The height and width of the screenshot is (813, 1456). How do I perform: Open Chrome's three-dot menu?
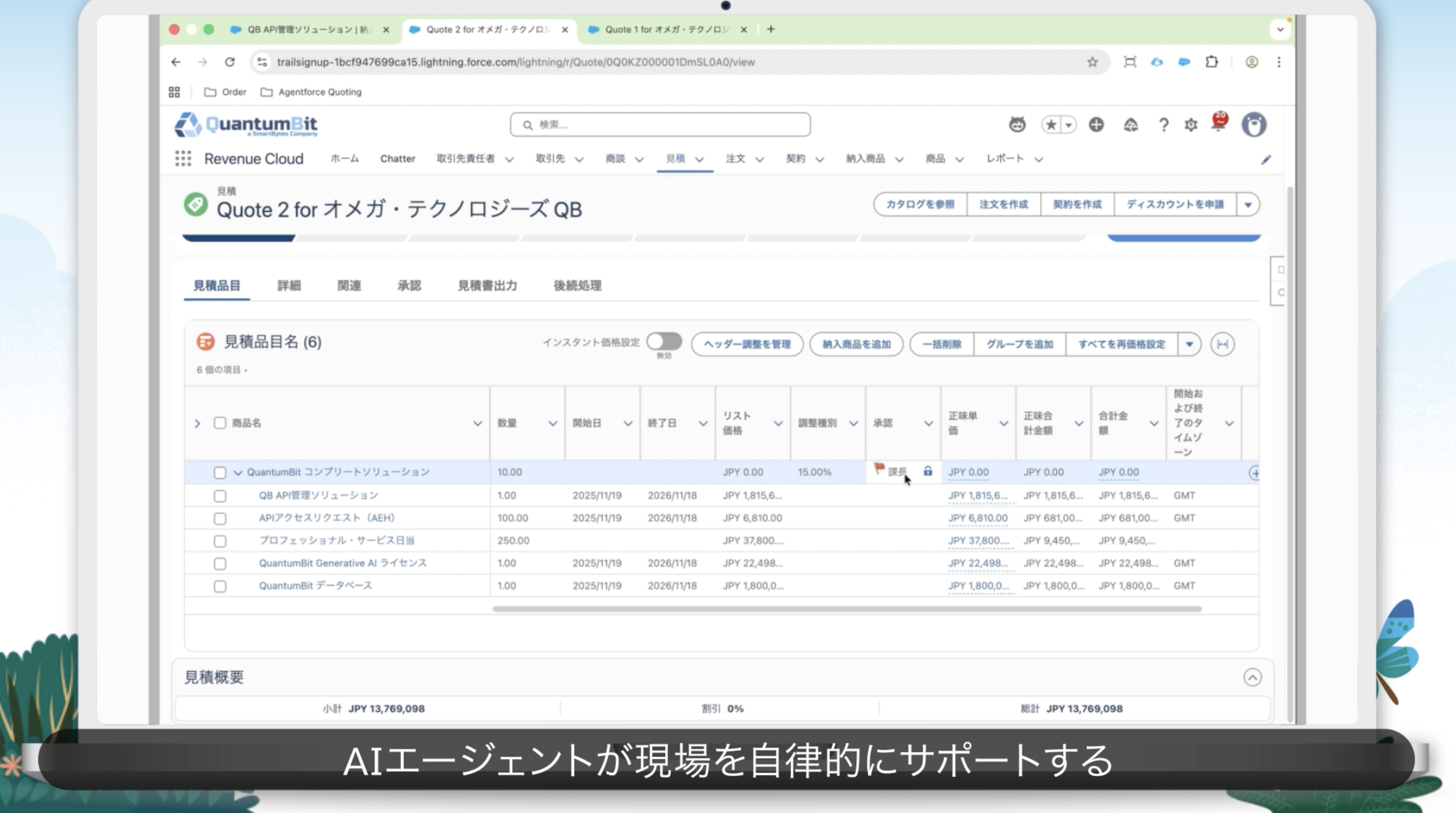pos(1279,62)
